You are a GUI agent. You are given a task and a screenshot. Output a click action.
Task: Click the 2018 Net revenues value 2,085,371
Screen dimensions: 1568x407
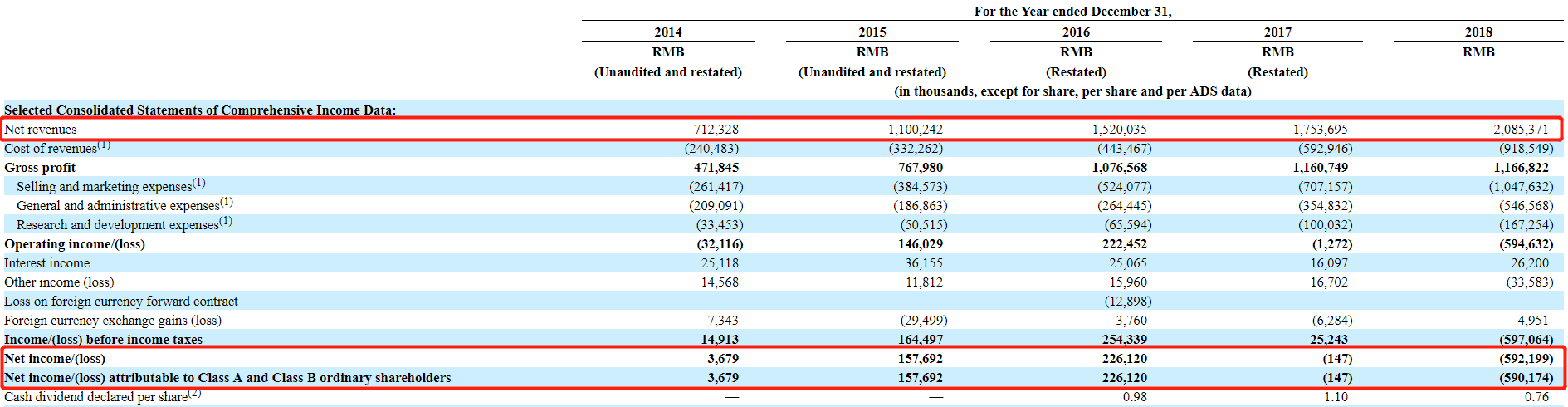coord(1521,130)
